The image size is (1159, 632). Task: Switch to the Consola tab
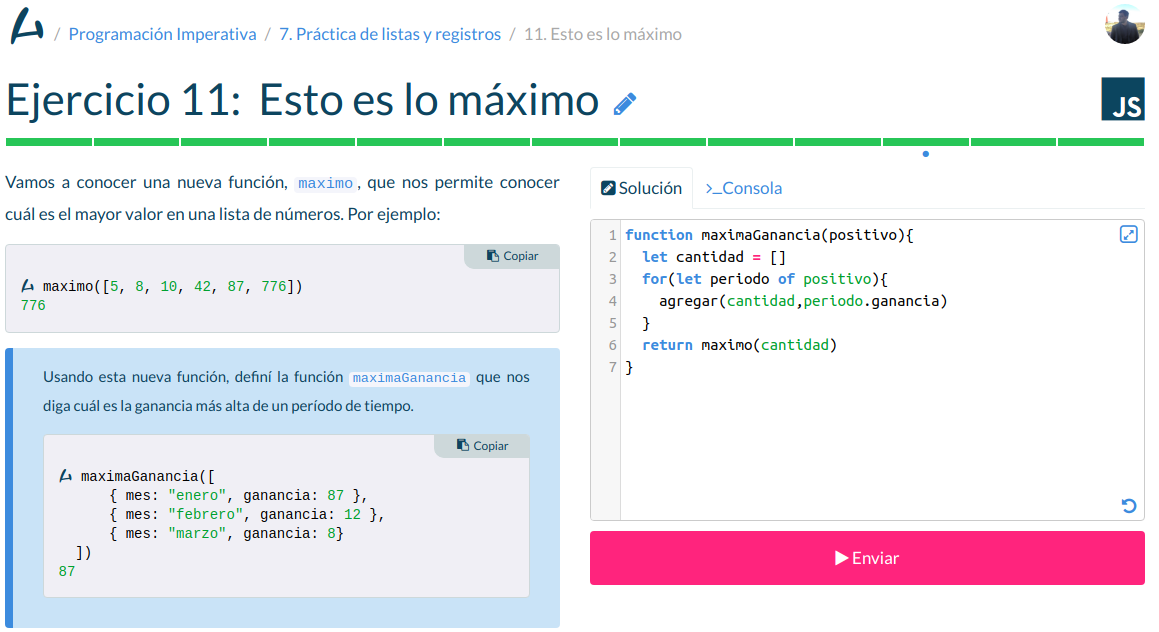pyautogui.click(x=744, y=188)
